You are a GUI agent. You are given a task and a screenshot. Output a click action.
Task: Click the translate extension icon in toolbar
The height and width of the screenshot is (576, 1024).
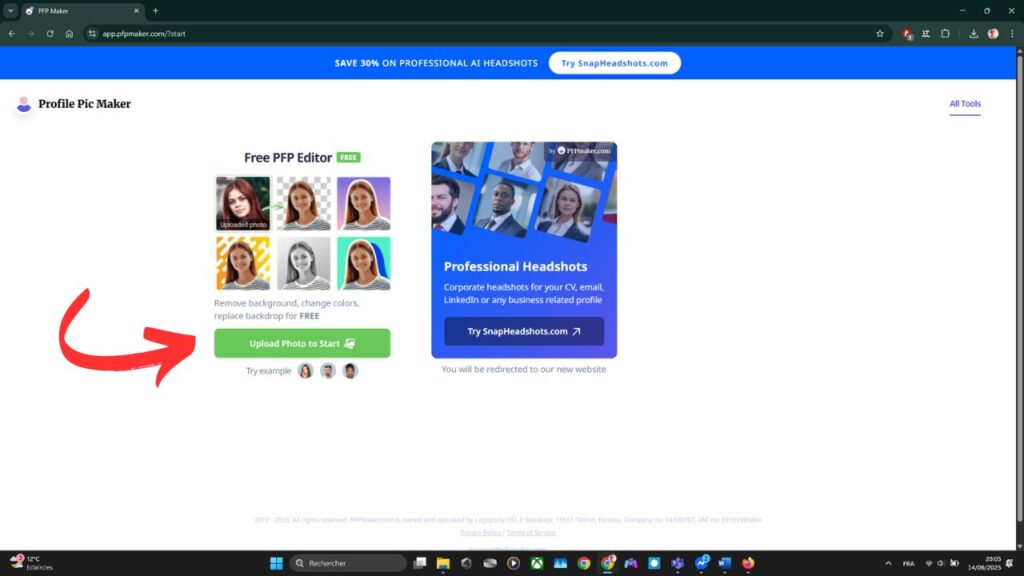coord(926,33)
